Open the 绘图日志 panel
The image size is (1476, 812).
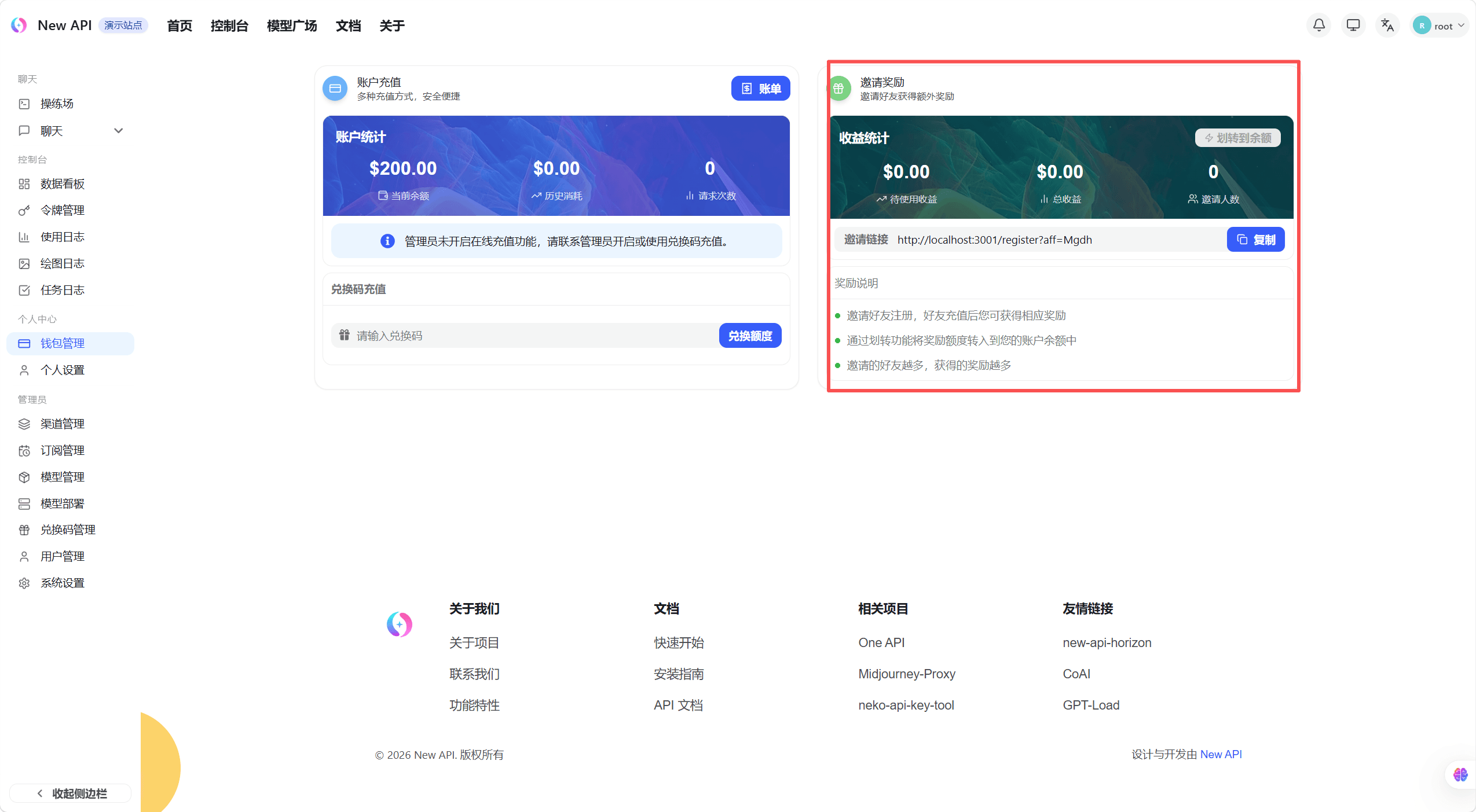(x=63, y=263)
